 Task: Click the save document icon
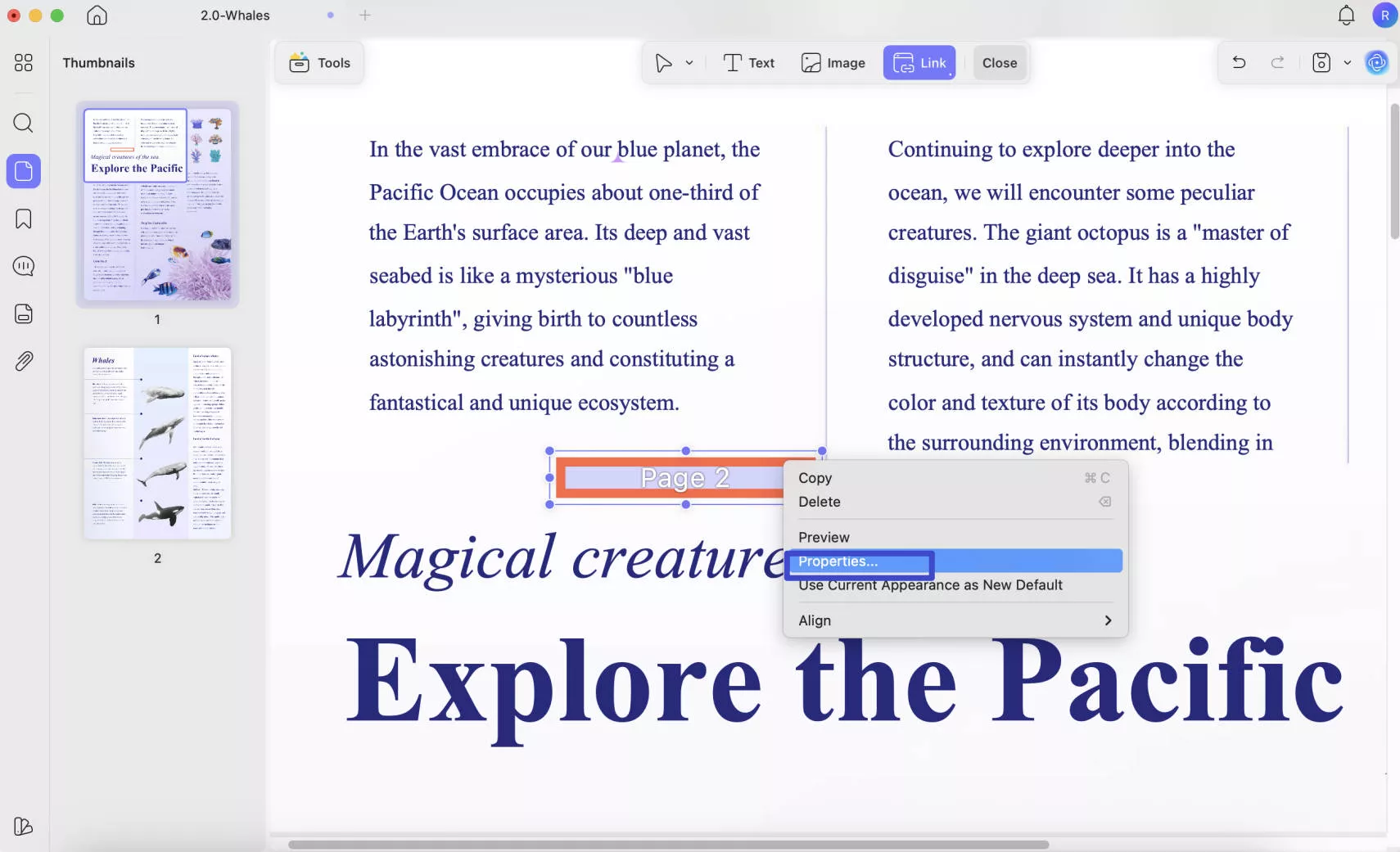[1321, 62]
